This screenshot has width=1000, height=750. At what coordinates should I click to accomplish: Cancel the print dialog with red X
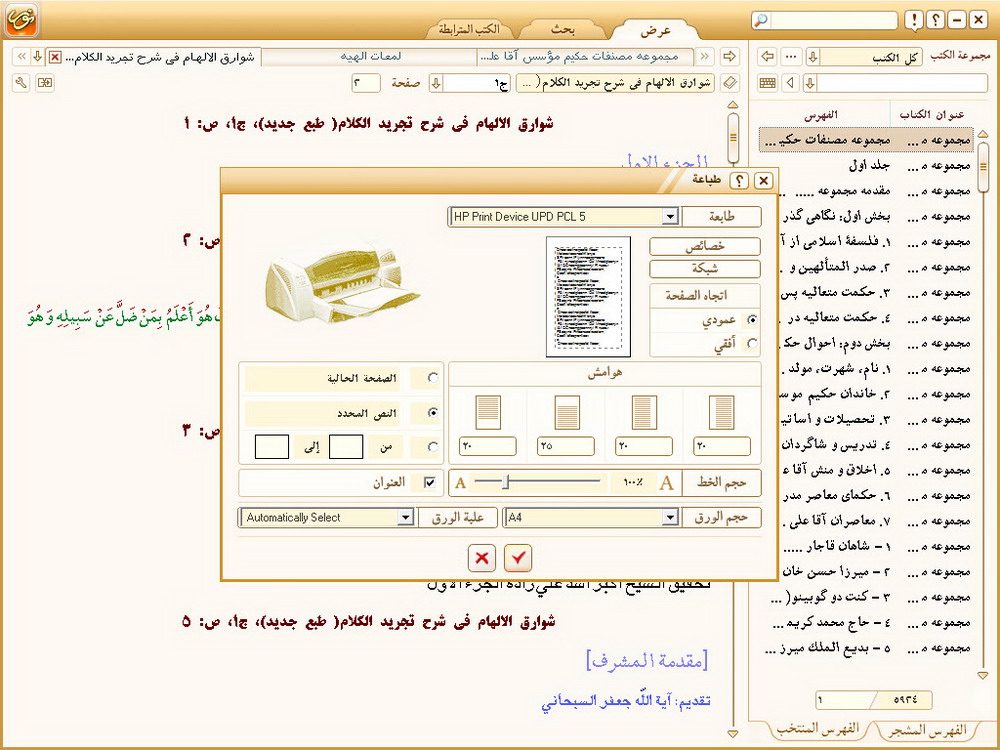click(482, 558)
